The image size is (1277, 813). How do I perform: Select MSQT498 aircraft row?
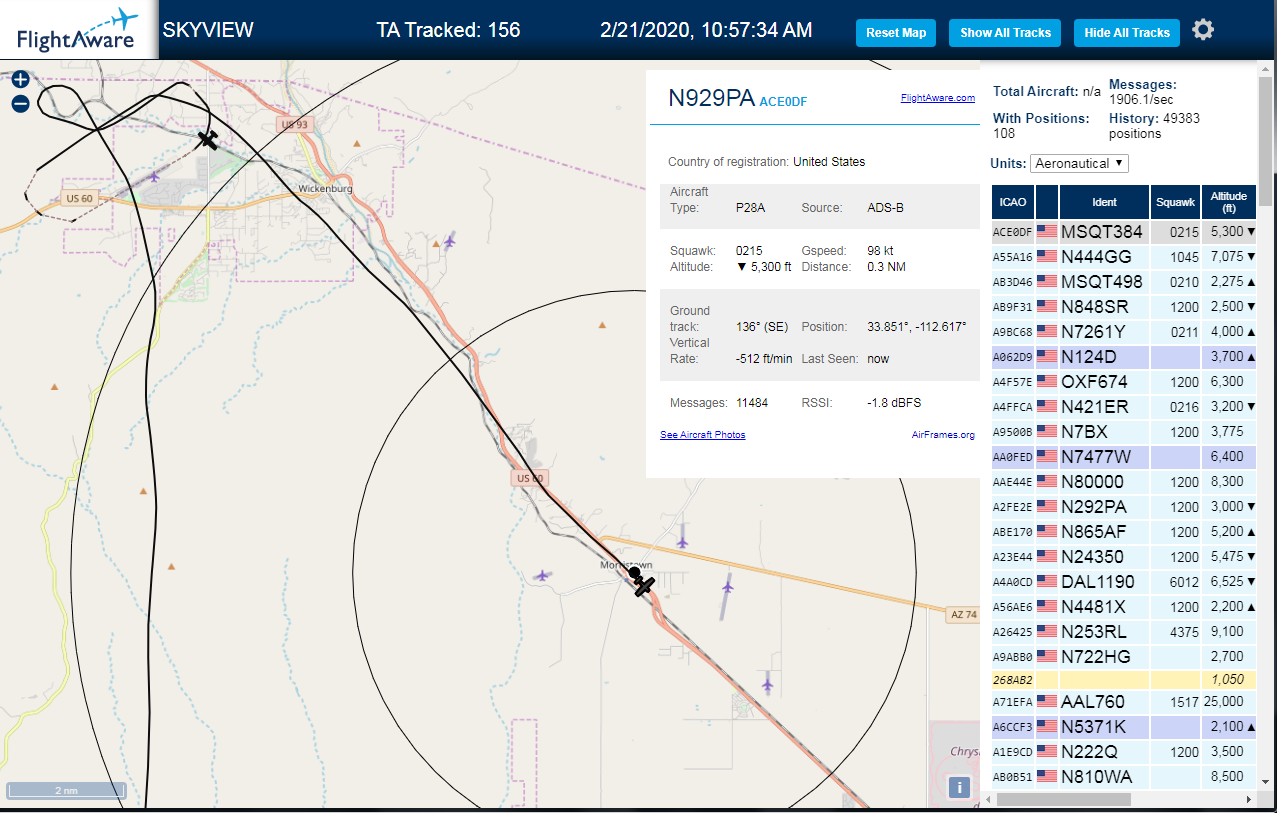pos(1124,281)
